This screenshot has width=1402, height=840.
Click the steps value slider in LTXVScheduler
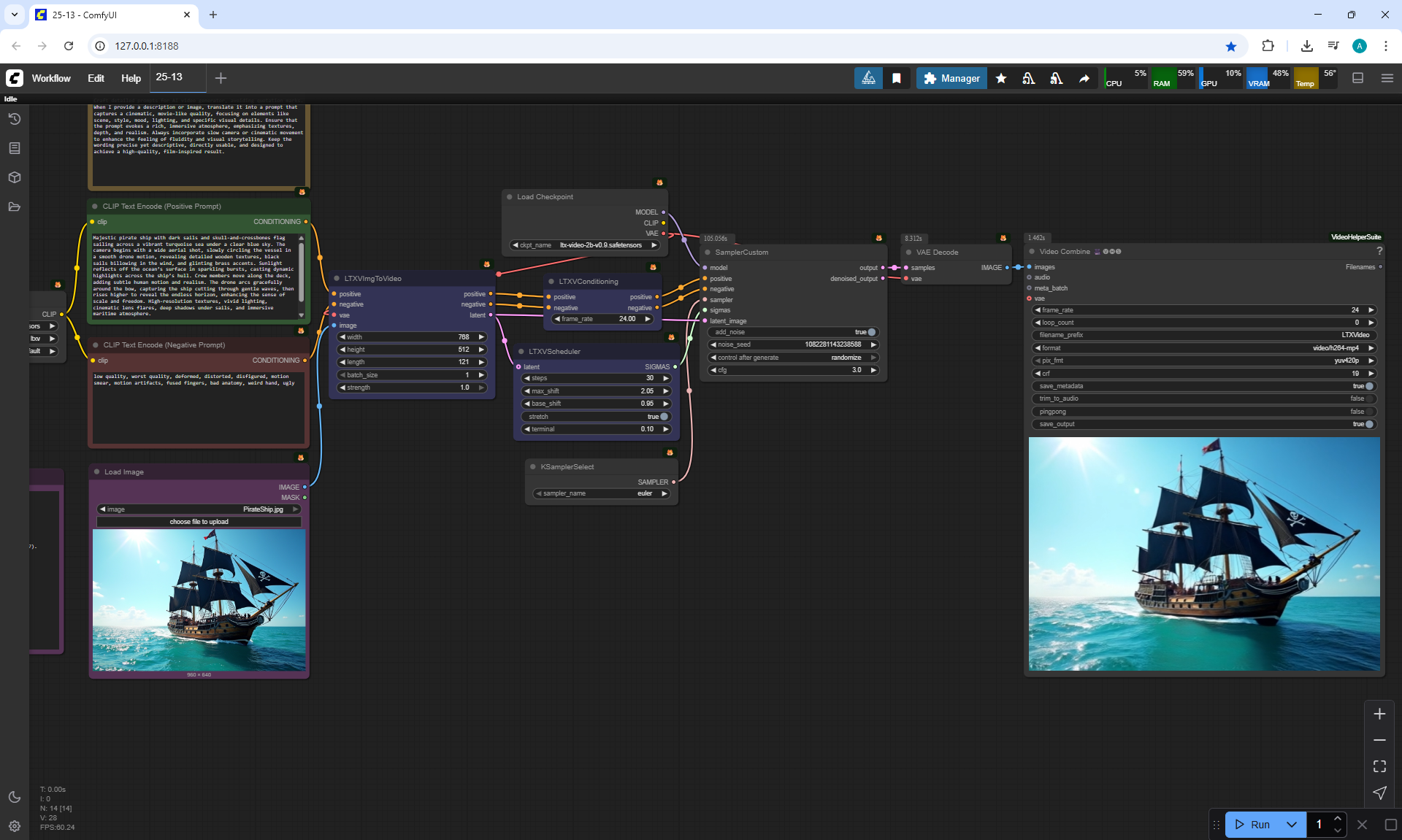597,378
